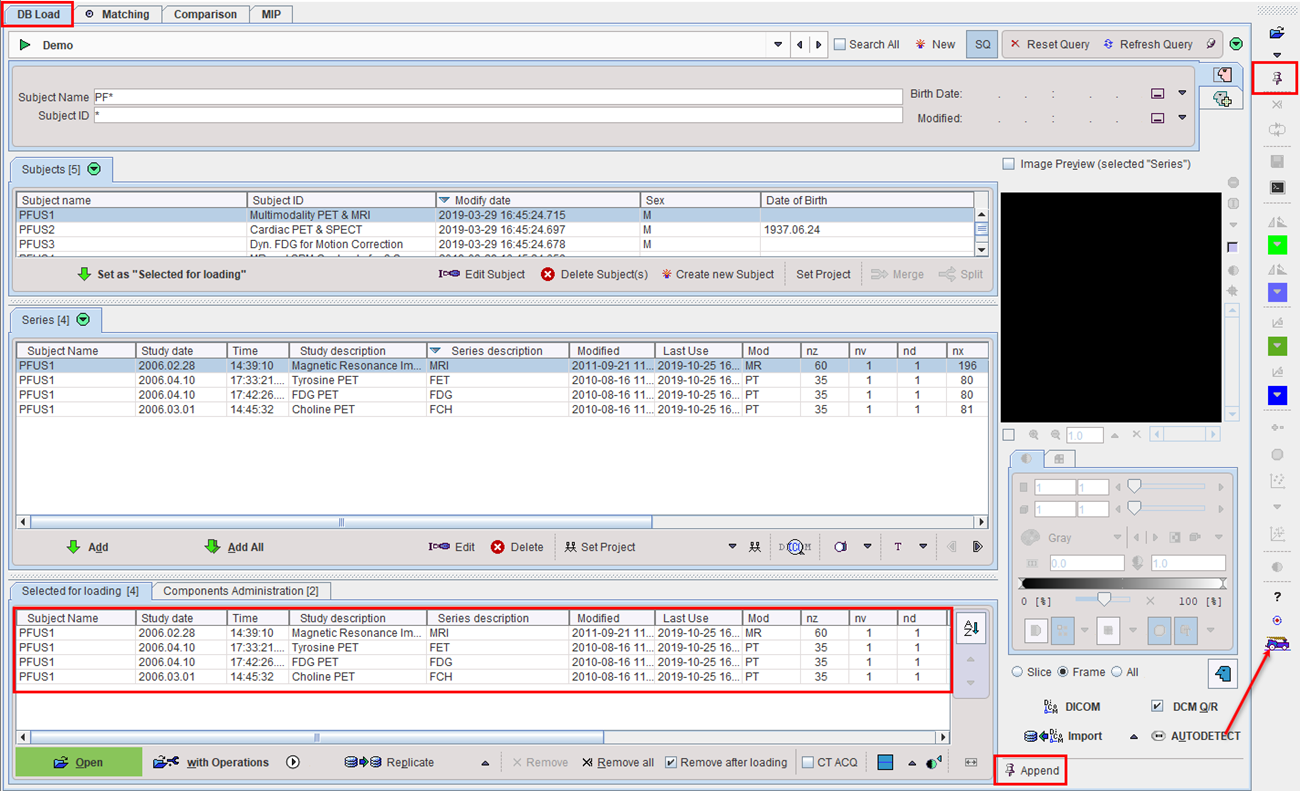
Task: Open the black arrow below sidebar folder icon
Action: point(1277,55)
